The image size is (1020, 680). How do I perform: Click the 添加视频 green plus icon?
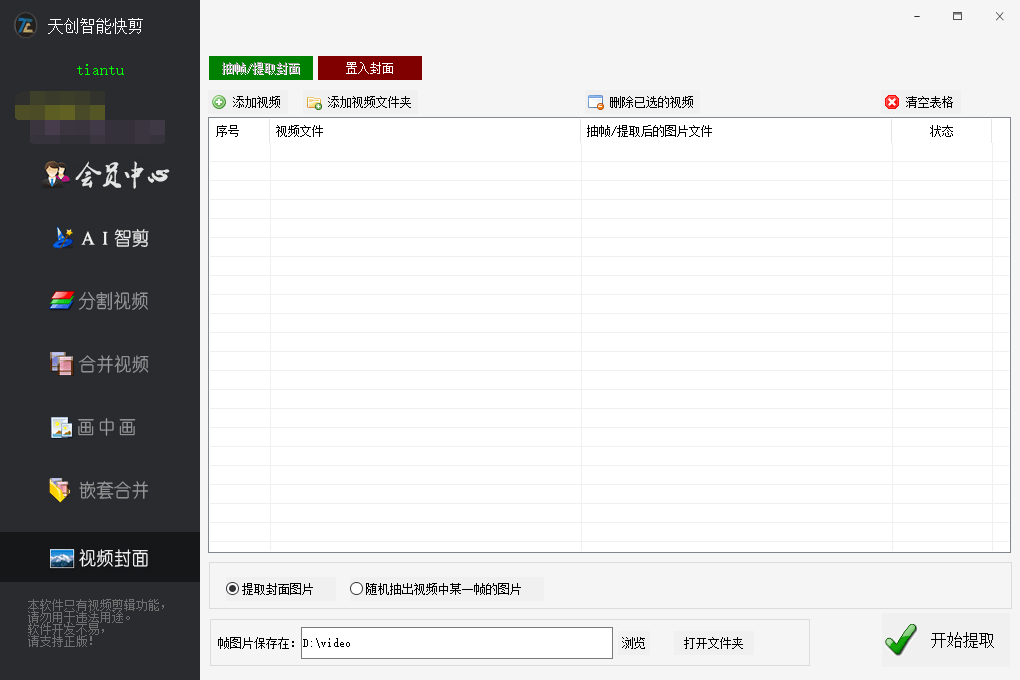(x=219, y=102)
